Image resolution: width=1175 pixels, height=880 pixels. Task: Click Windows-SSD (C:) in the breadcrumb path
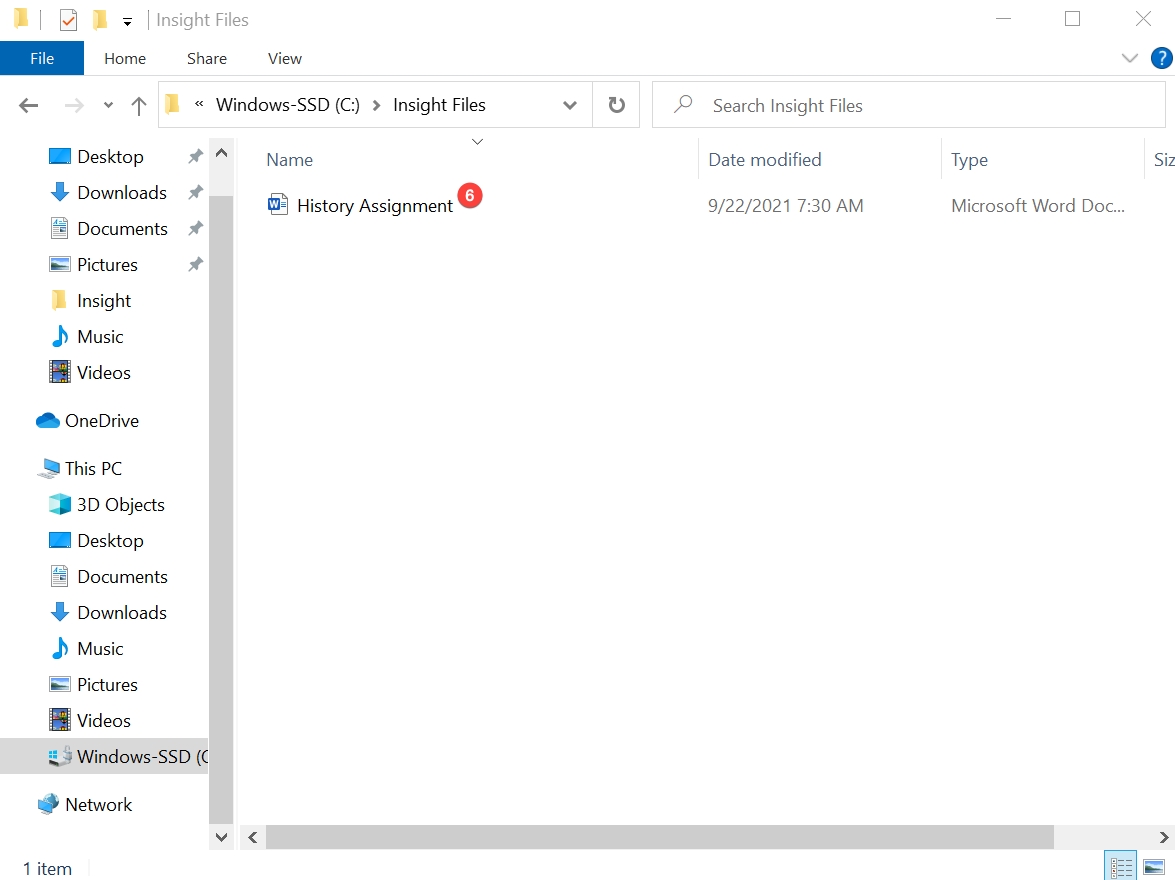coord(287,105)
